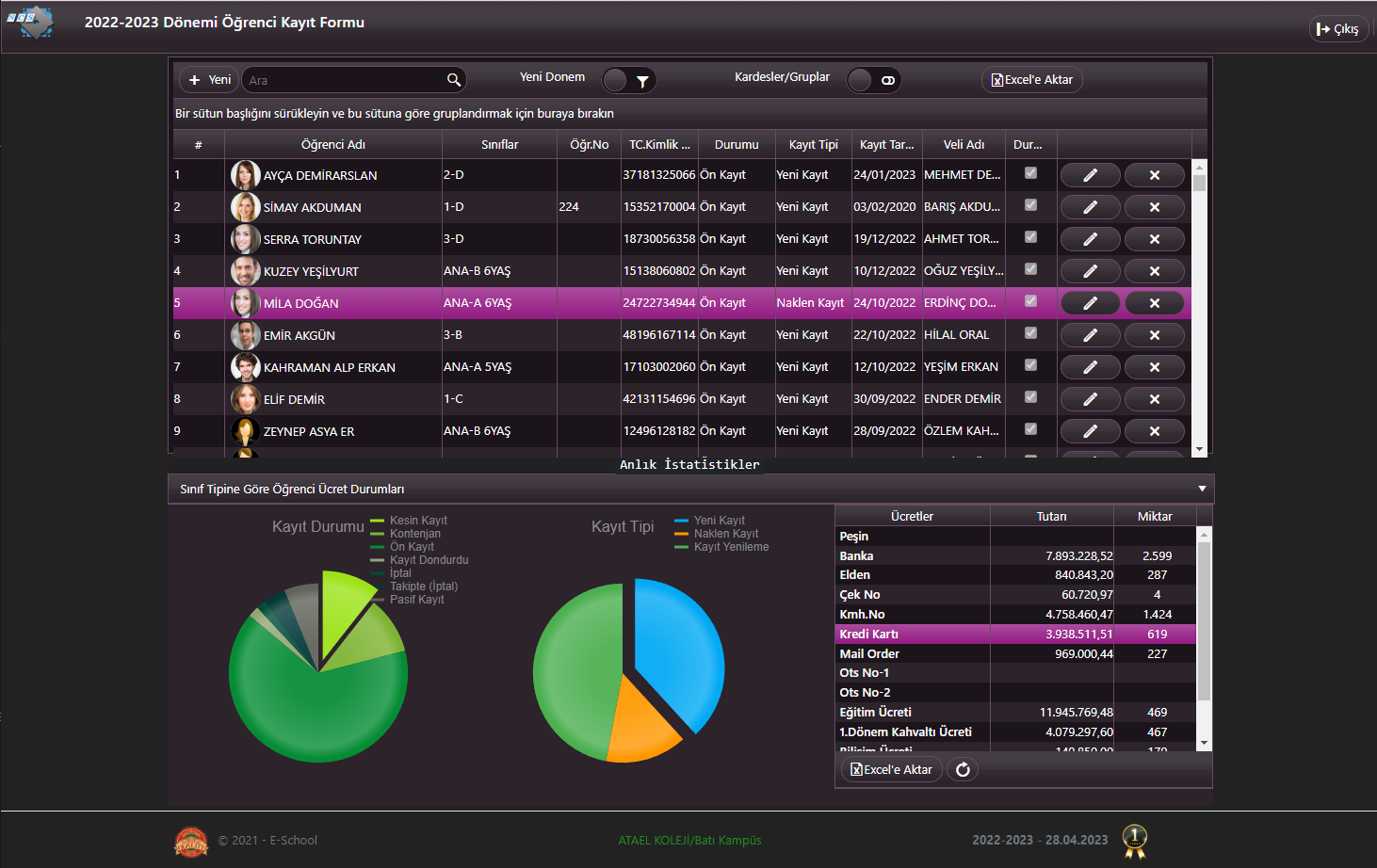The image size is (1377, 868).
Task: Click Anlık İstatistikler panel label
Action: point(689,464)
